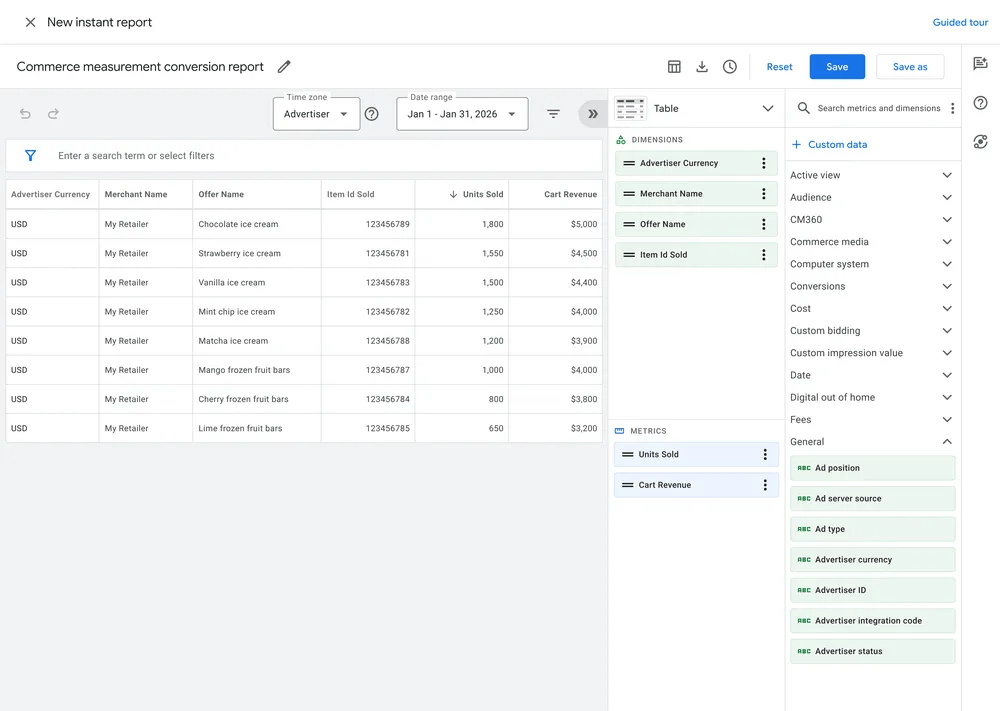The height and width of the screenshot is (711, 1000).
Task: Click the download report icon
Action: [x=702, y=67]
